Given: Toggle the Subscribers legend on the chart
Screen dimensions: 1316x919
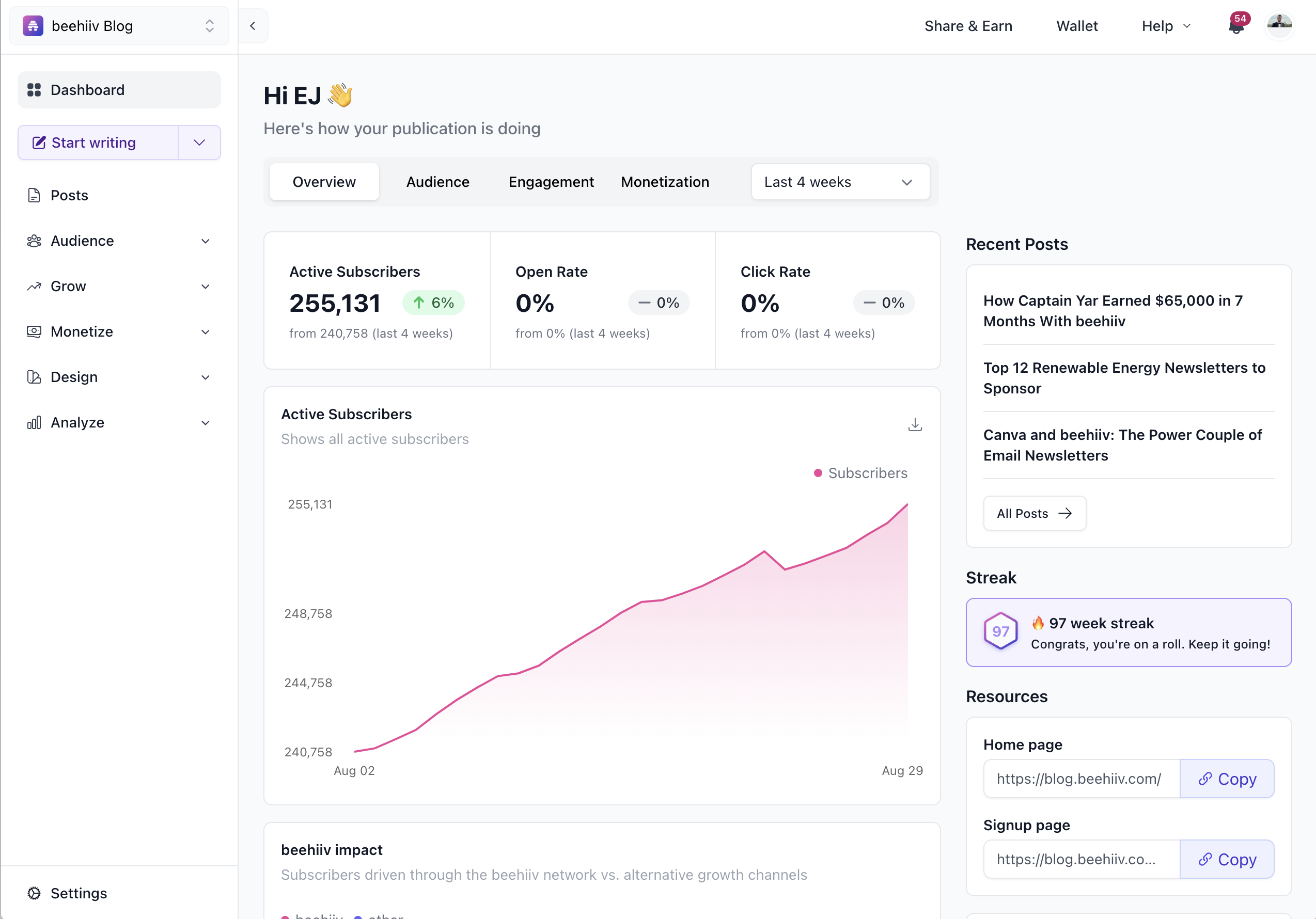Looking at the screenshot, I should pos(860,473).
